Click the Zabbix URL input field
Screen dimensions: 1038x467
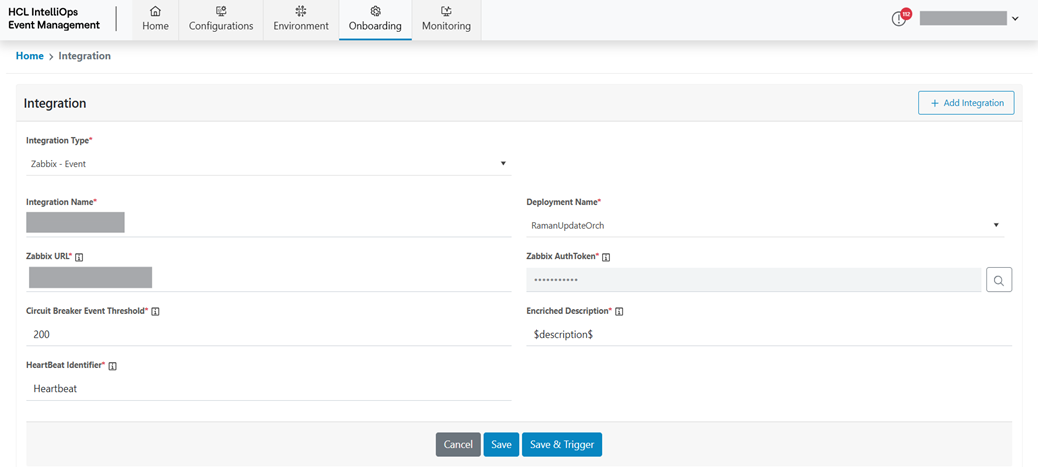point(269,278)
